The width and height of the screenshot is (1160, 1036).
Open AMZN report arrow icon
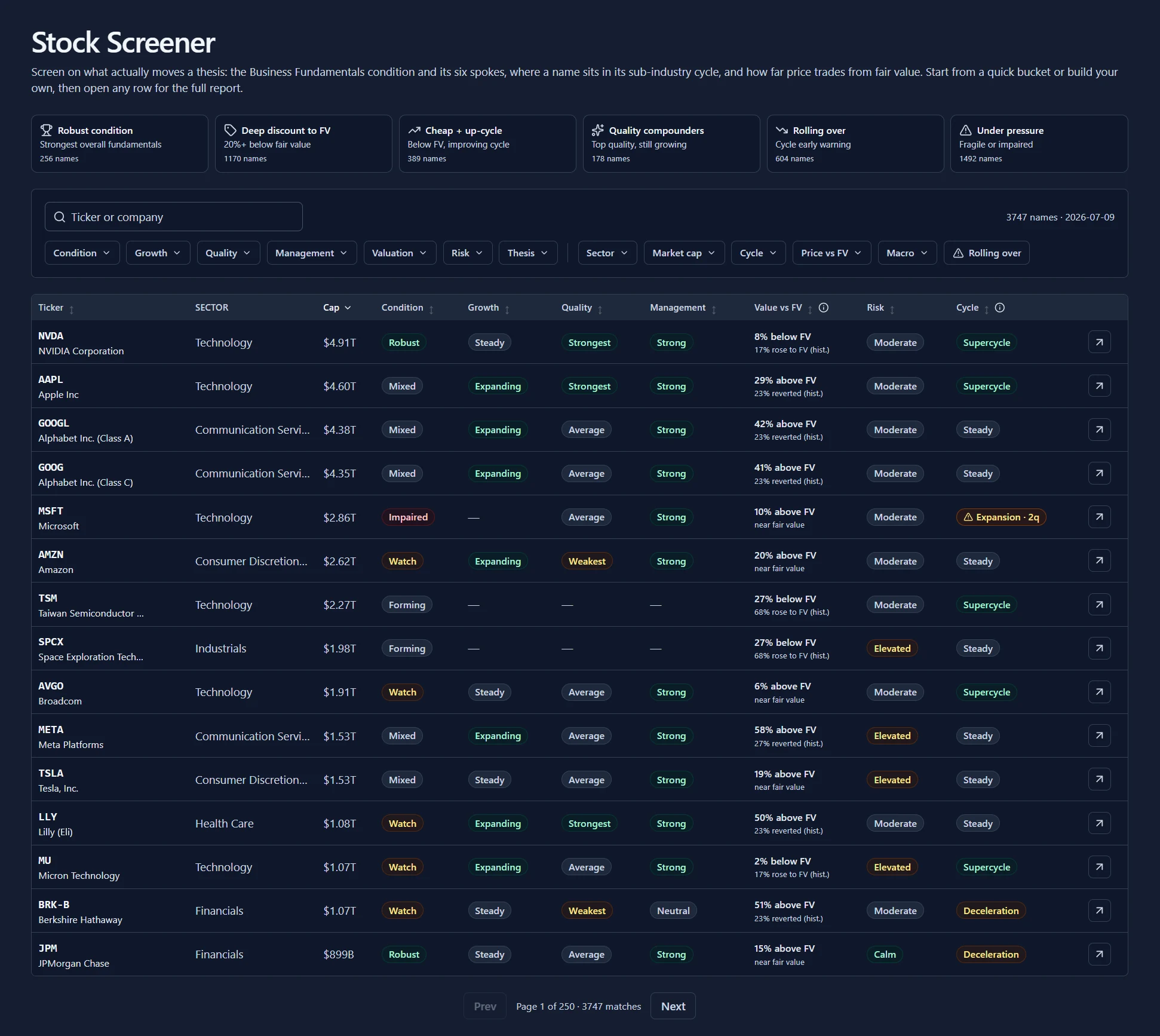[x=1099, y=560]
